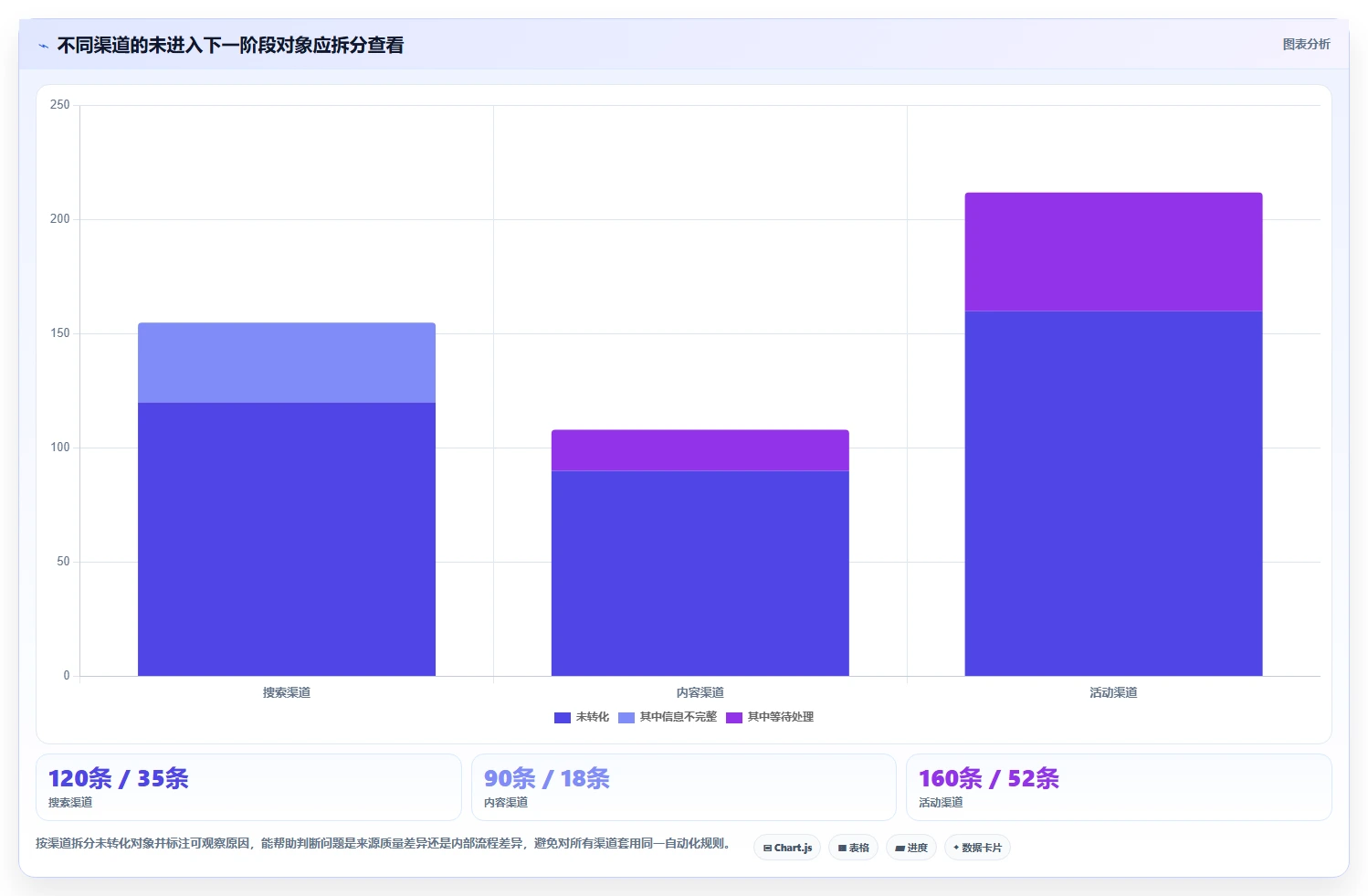The height and width of the screenshot is (896, 1368).
Task: Click the 250 y-axis tick label
Action: (60, 105)
